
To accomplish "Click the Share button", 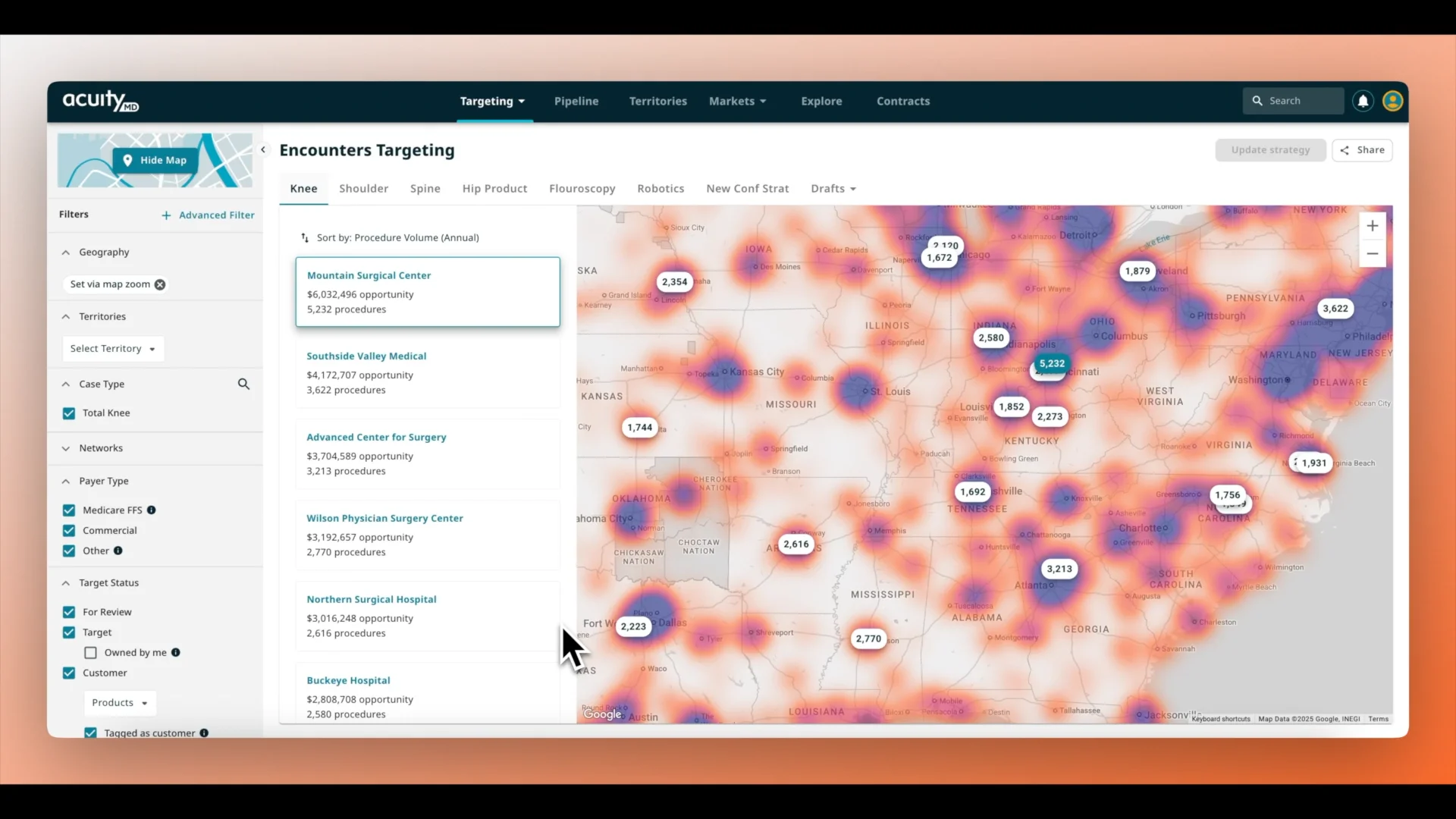I will pyautogui.click(x=1362, y=150).
